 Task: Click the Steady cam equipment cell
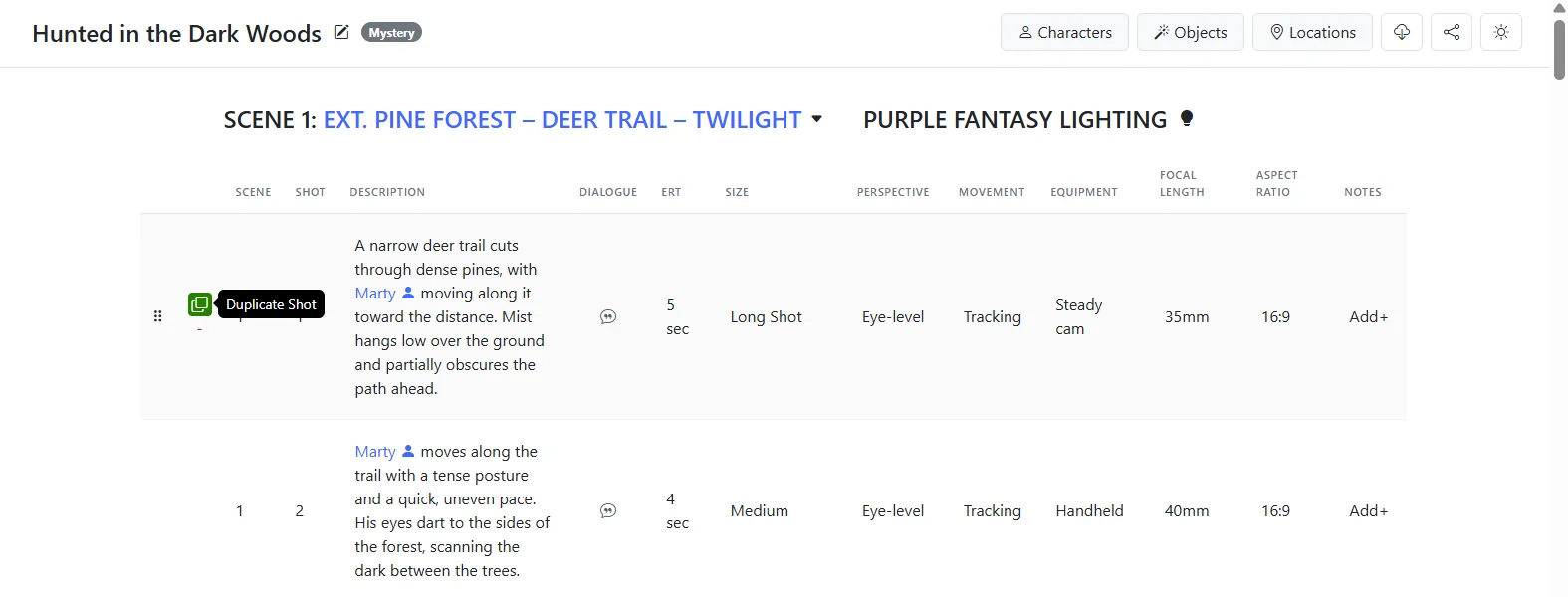[1078, 316]
